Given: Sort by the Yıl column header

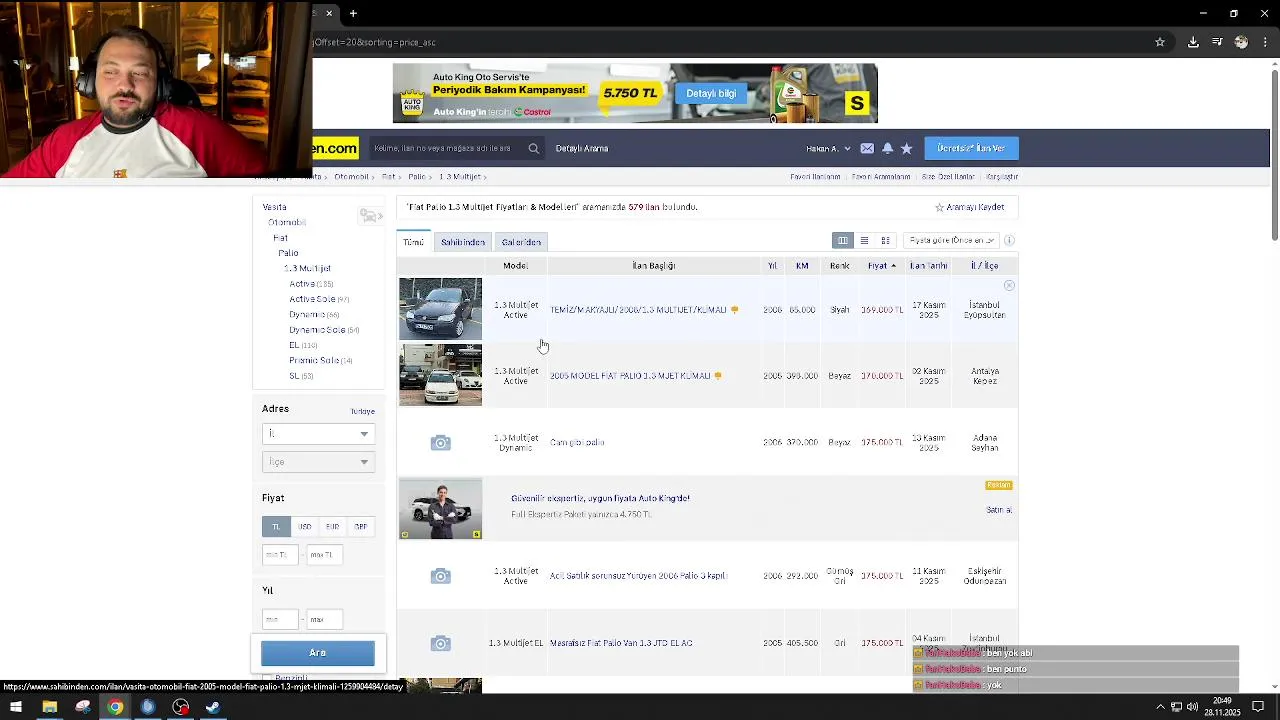Looking at the screenshot, I should tap(772, 266).
